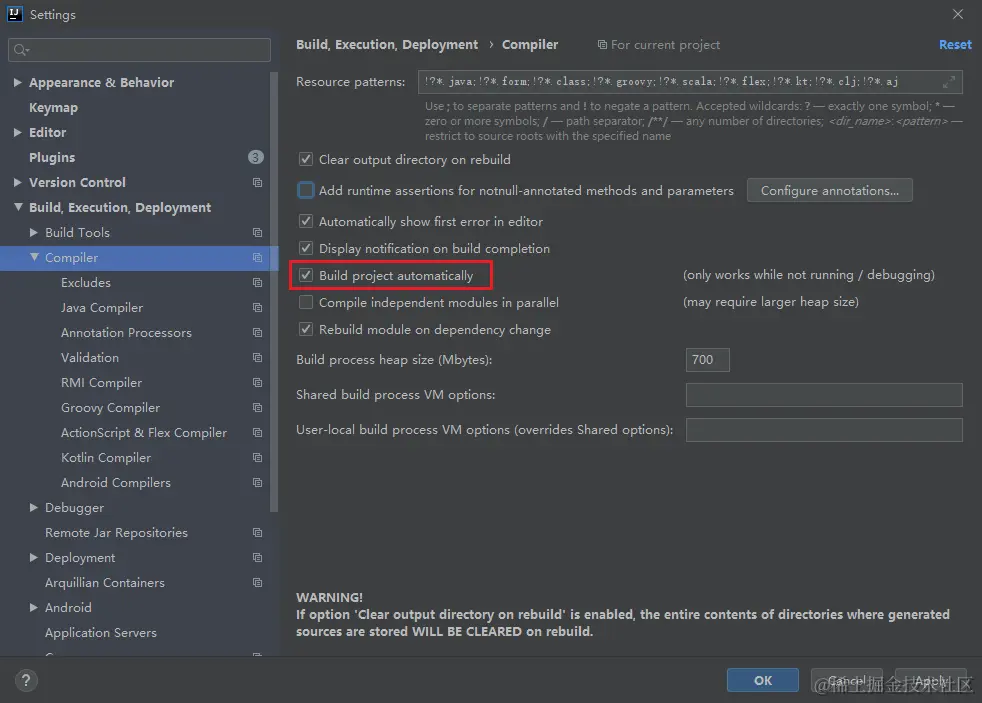Click the project-level icon beside Android Compilers
Viewport: 982px width, 703px height.
pos(257,483)
